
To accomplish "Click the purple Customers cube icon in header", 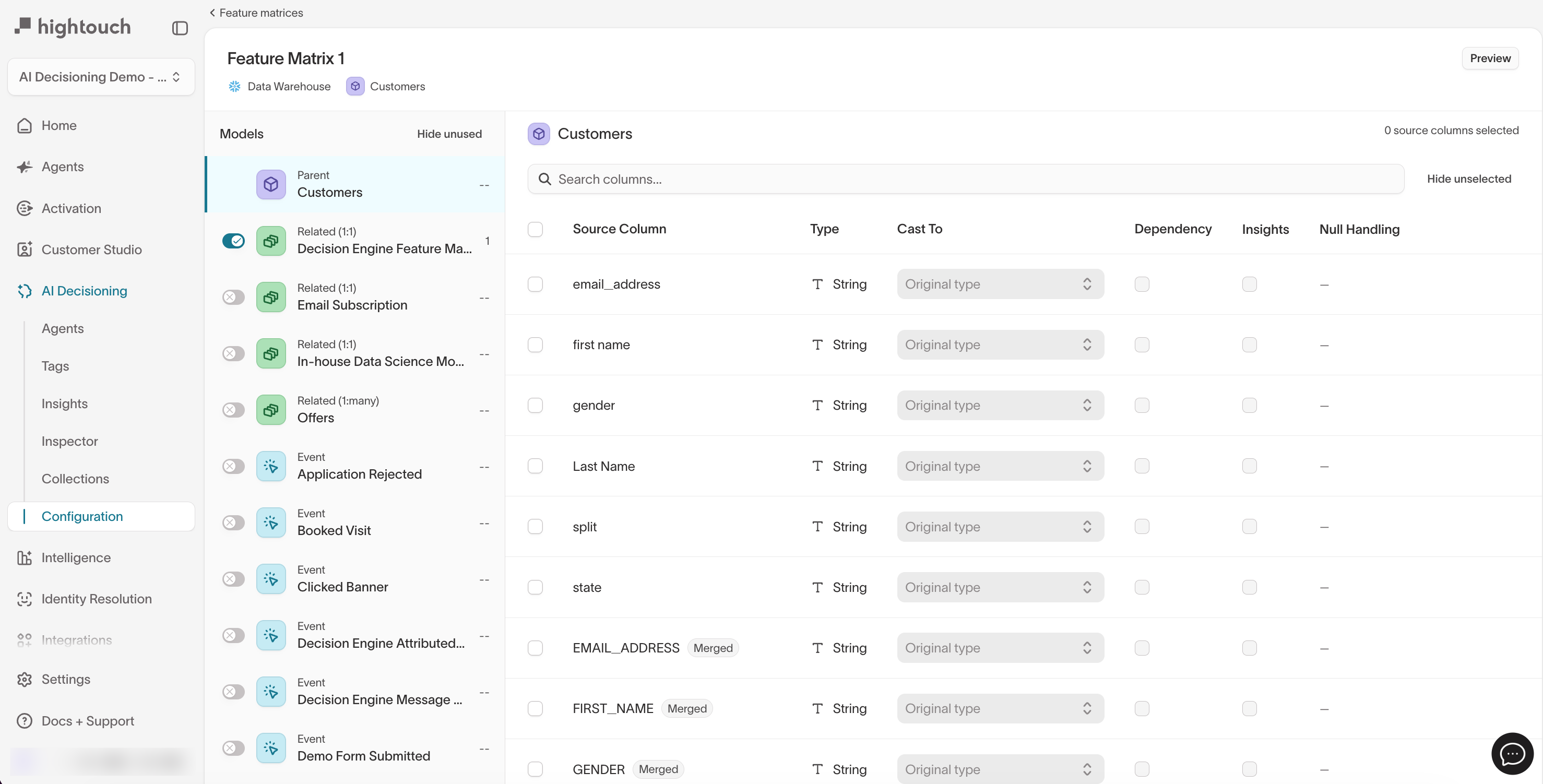I will (355, 86).
